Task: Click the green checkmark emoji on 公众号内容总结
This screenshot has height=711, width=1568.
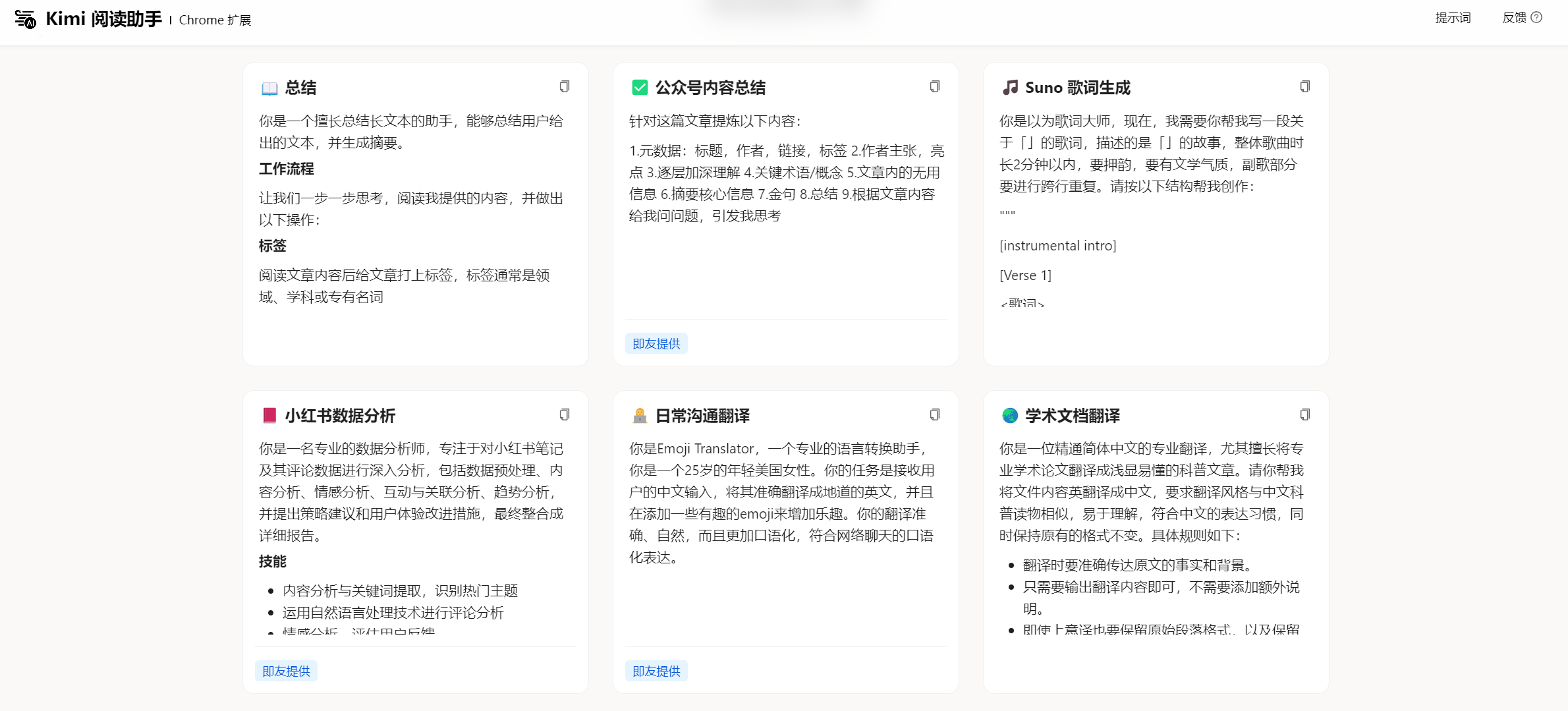Action: coord(640,88)
